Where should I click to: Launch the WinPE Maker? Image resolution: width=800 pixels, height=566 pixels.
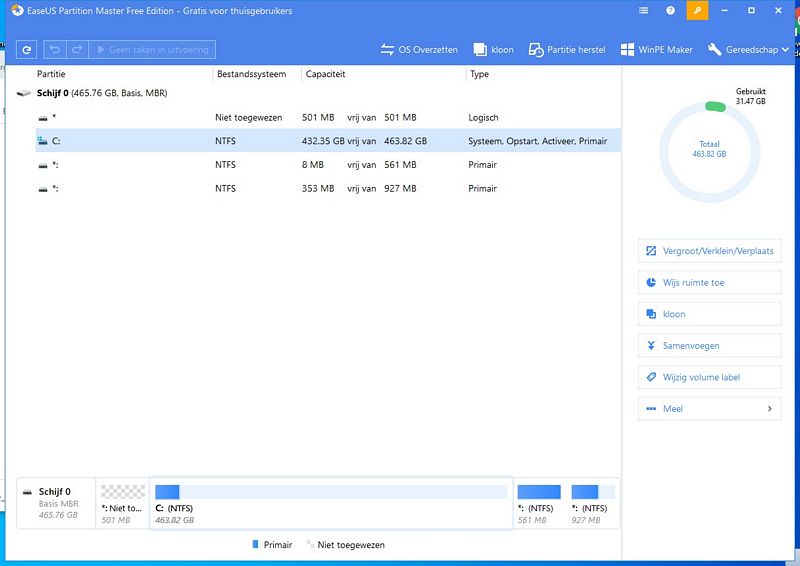657,50
